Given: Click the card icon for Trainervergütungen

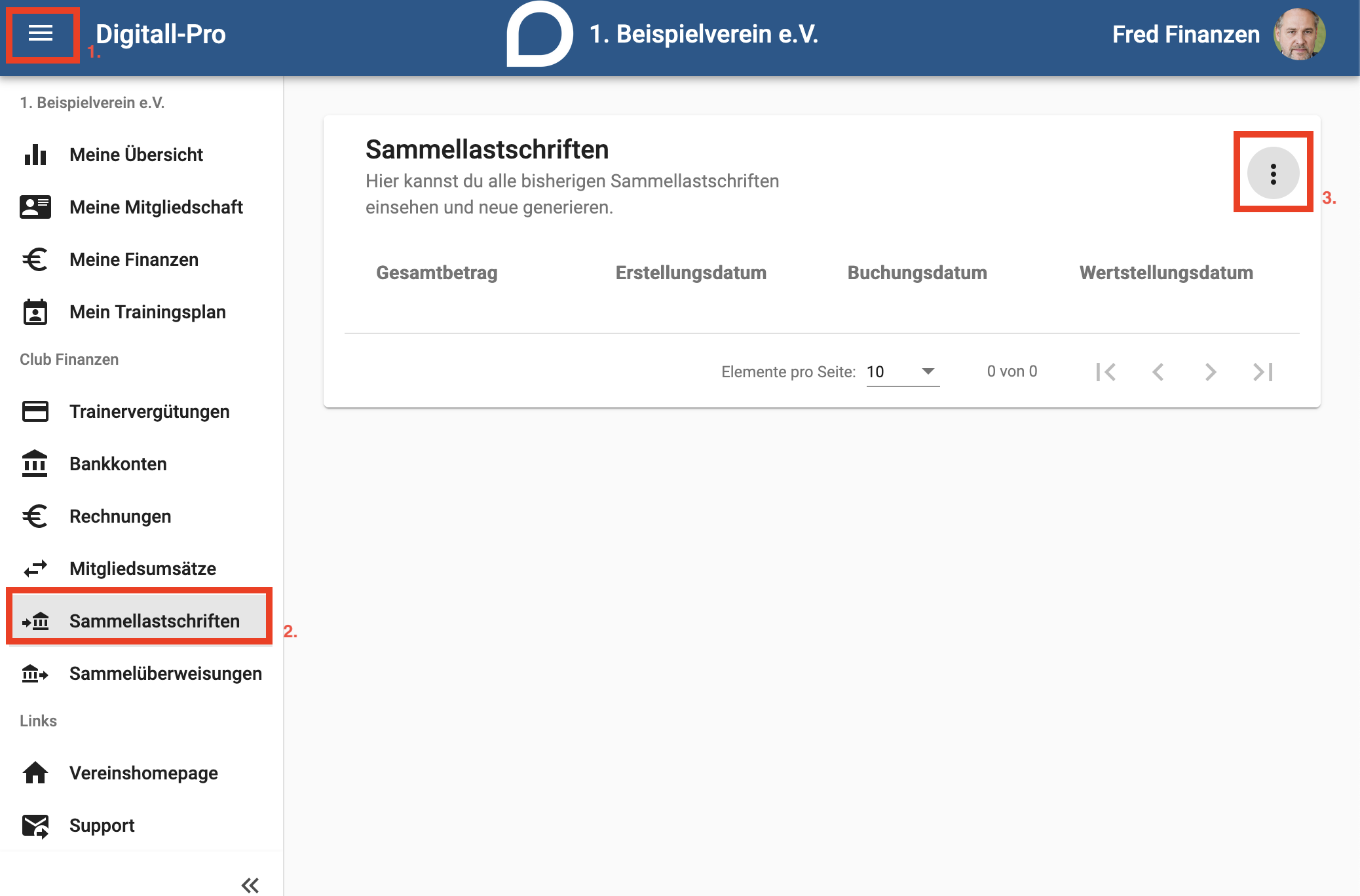Looking at the screenshot, I should pos(35,411).
